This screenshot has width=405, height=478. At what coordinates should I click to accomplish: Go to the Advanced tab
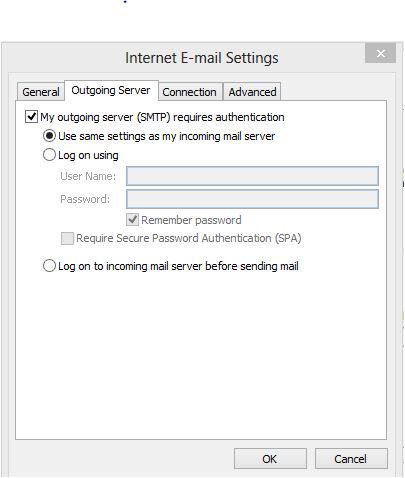click(252, 92)
